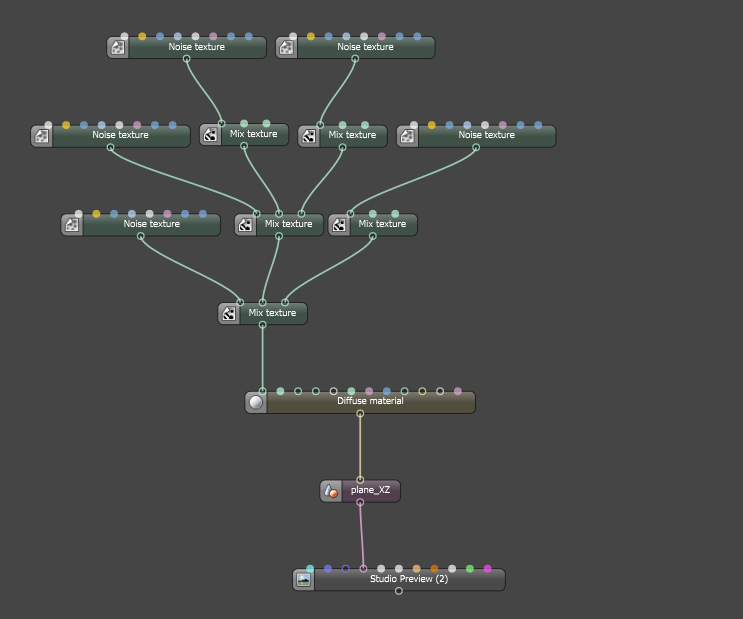
Task: Click output pin of Mix texture above Diffuse material
Action: click(263, 325)
